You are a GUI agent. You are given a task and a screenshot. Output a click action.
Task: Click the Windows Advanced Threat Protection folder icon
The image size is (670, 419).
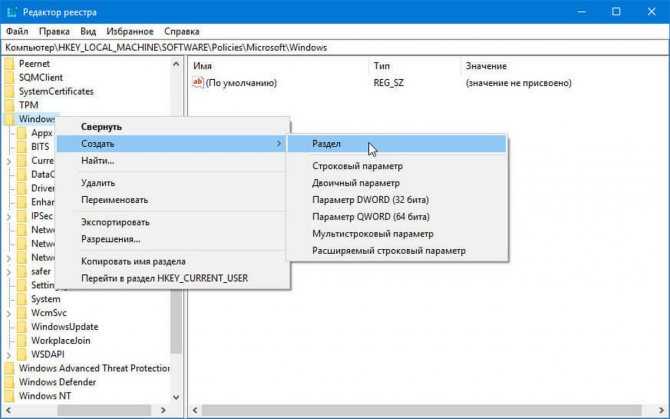coord(9,368)
